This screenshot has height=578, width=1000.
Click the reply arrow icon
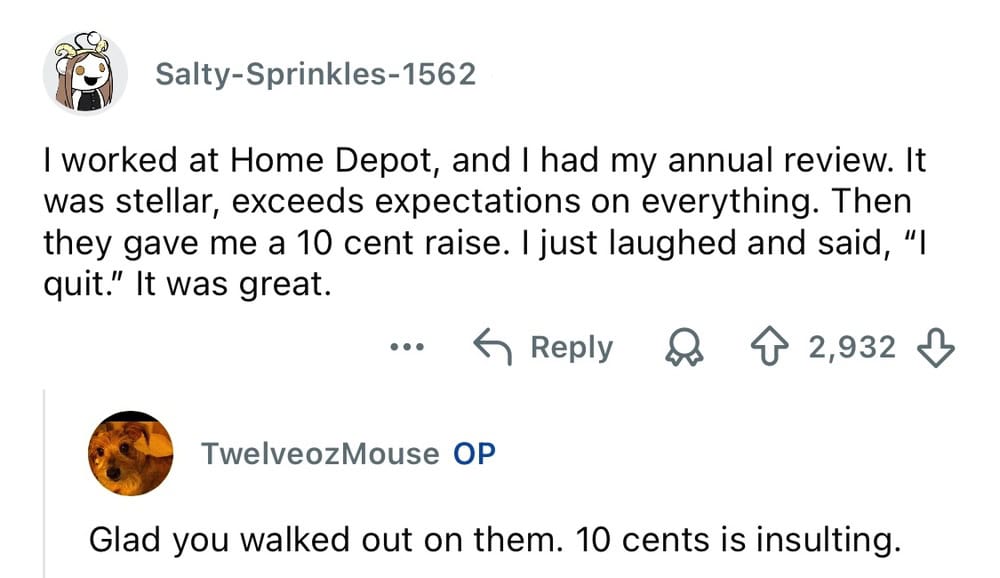[x=493, y=347]
